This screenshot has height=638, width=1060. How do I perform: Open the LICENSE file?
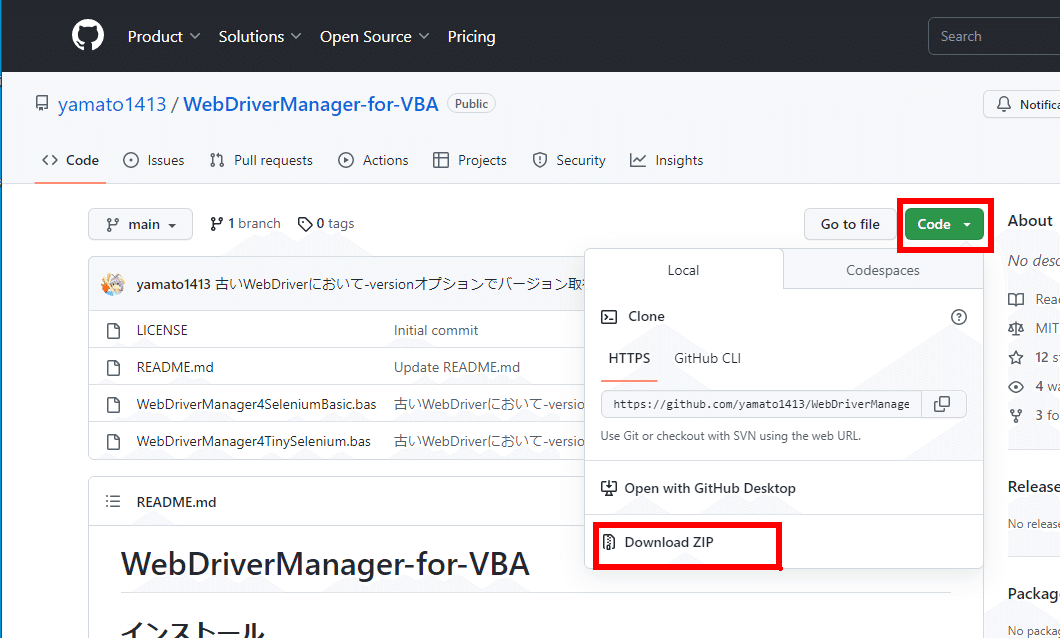pyautogui.click(x=162, y=330)
